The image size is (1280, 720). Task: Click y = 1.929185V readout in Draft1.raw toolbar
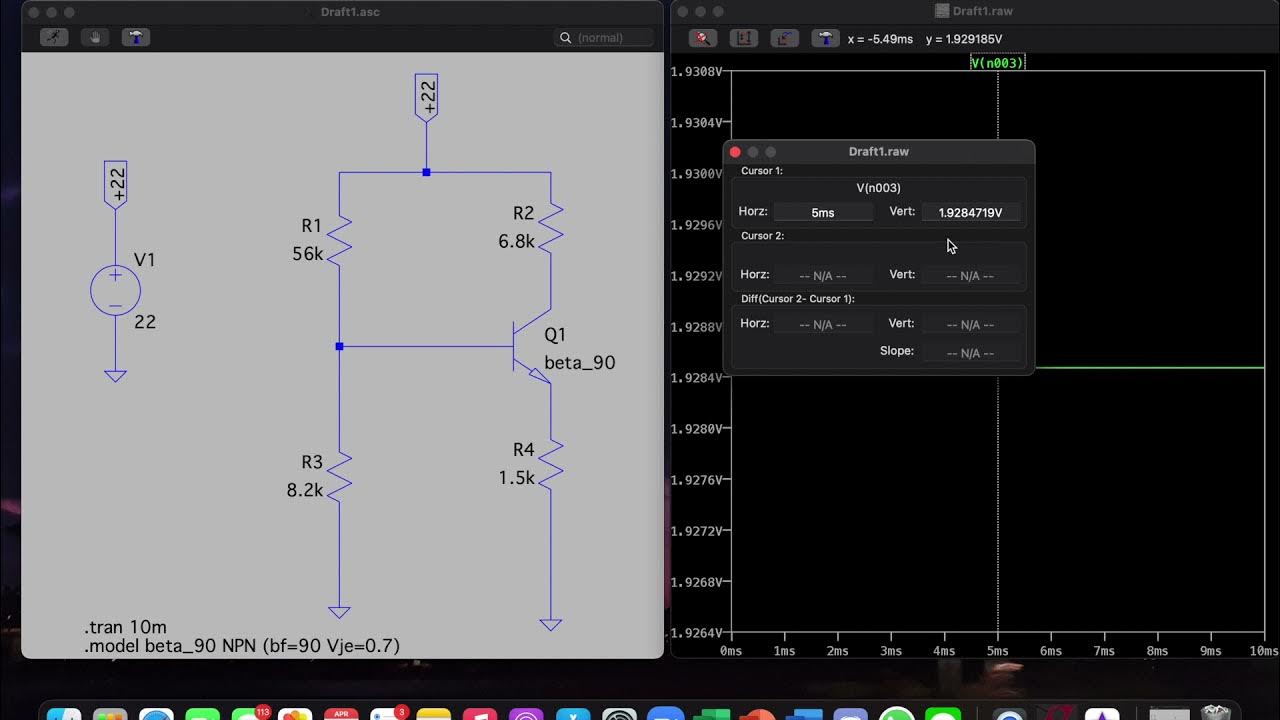[964, 39]
